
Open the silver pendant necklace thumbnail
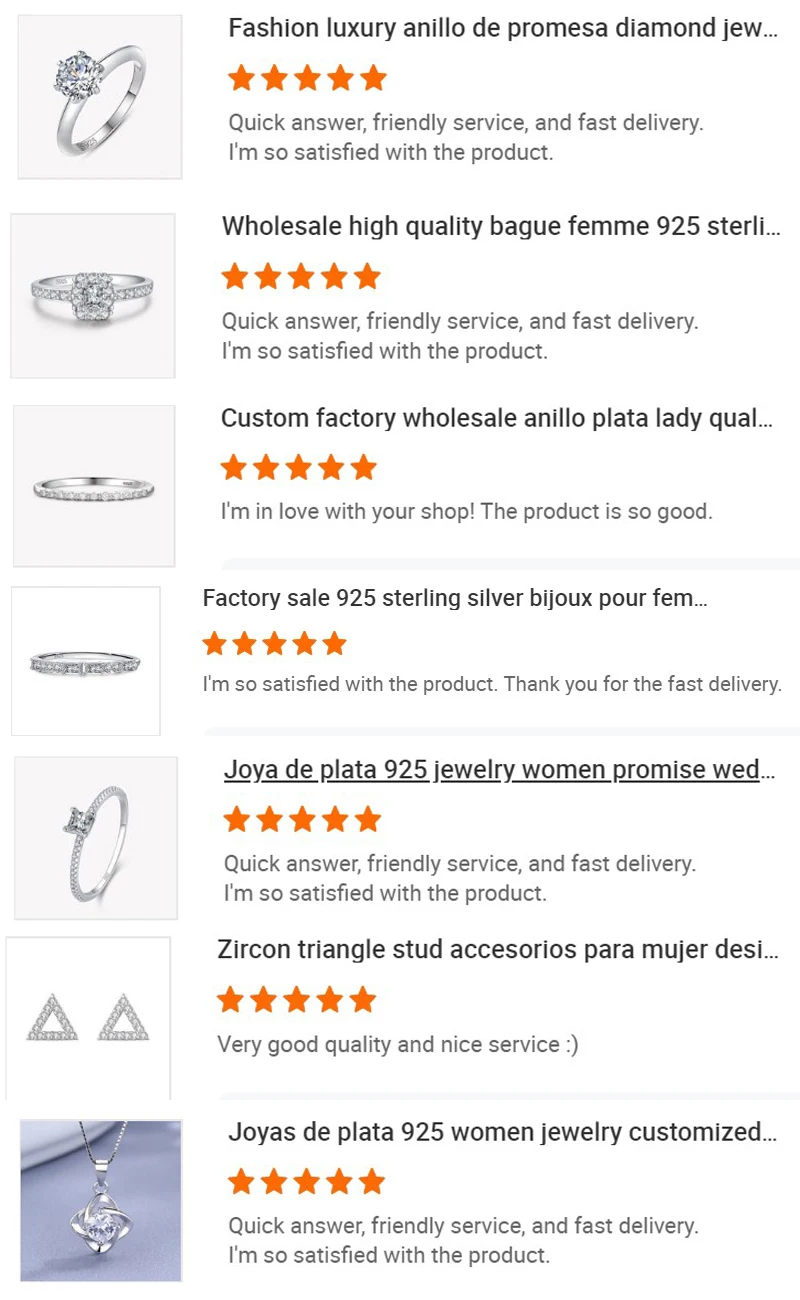point(101,1200)
